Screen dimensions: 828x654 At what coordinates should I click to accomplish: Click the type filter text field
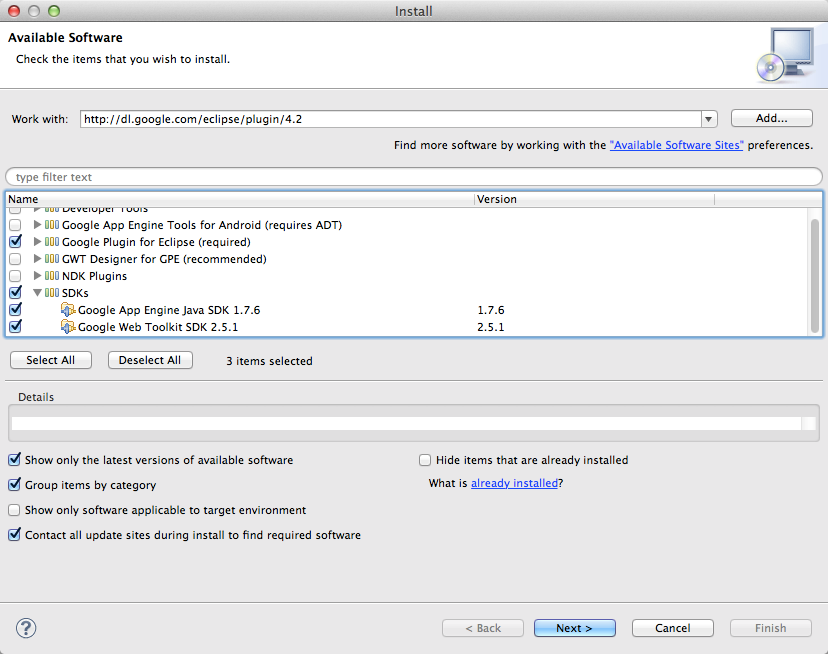click(412, 177)
